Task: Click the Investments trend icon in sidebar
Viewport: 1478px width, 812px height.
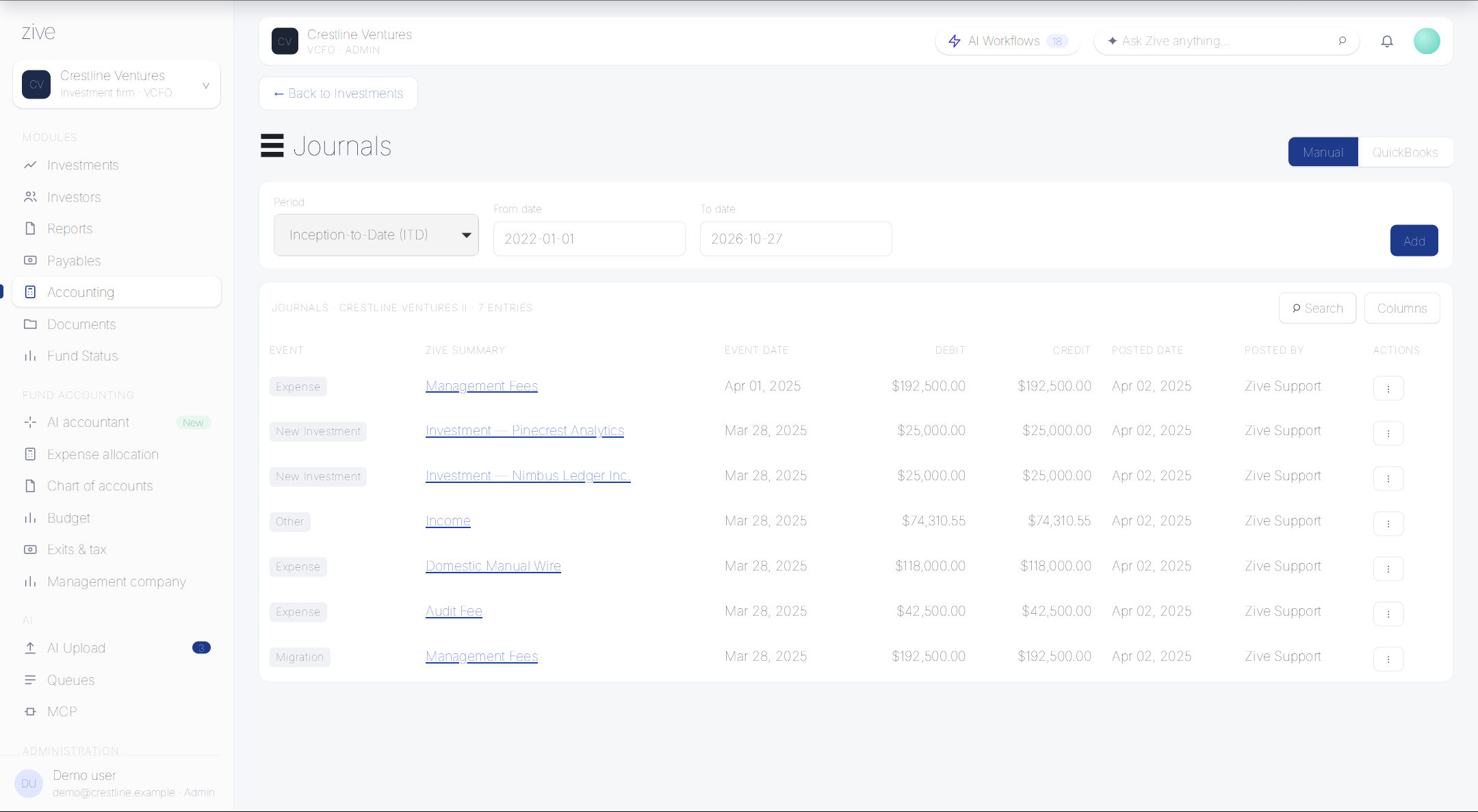Action: pos(30,165)
